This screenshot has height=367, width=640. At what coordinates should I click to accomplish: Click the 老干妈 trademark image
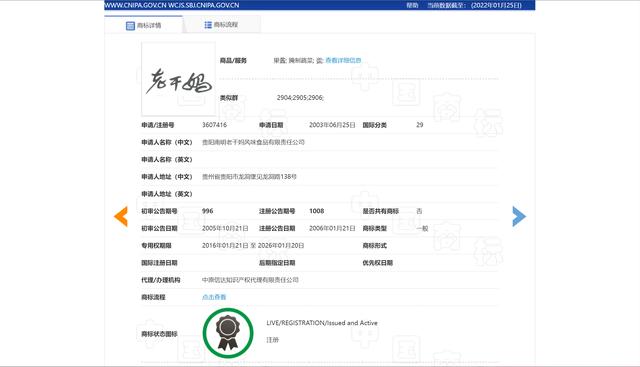178,79
